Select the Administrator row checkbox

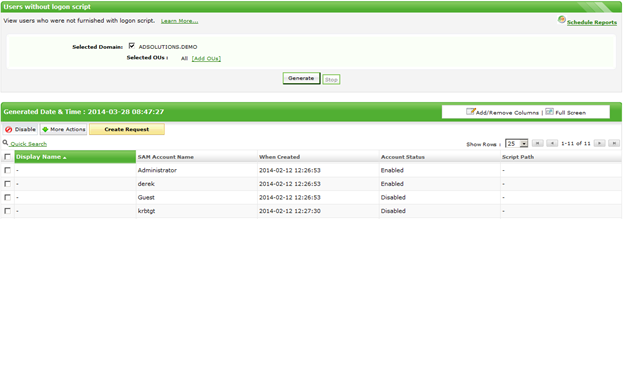tap(7, 170)
